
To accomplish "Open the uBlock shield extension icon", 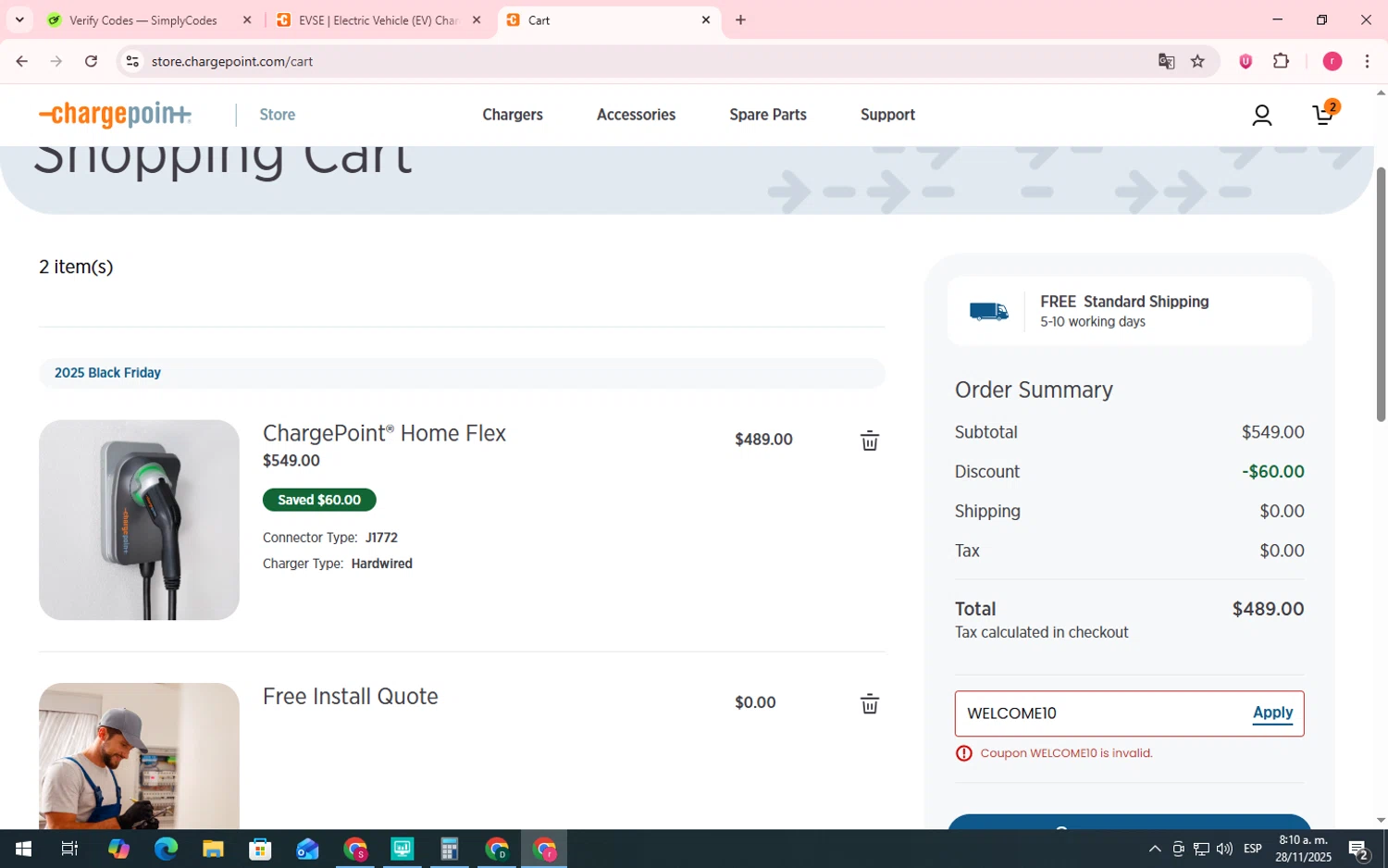I will click(x=1245, y=61).
